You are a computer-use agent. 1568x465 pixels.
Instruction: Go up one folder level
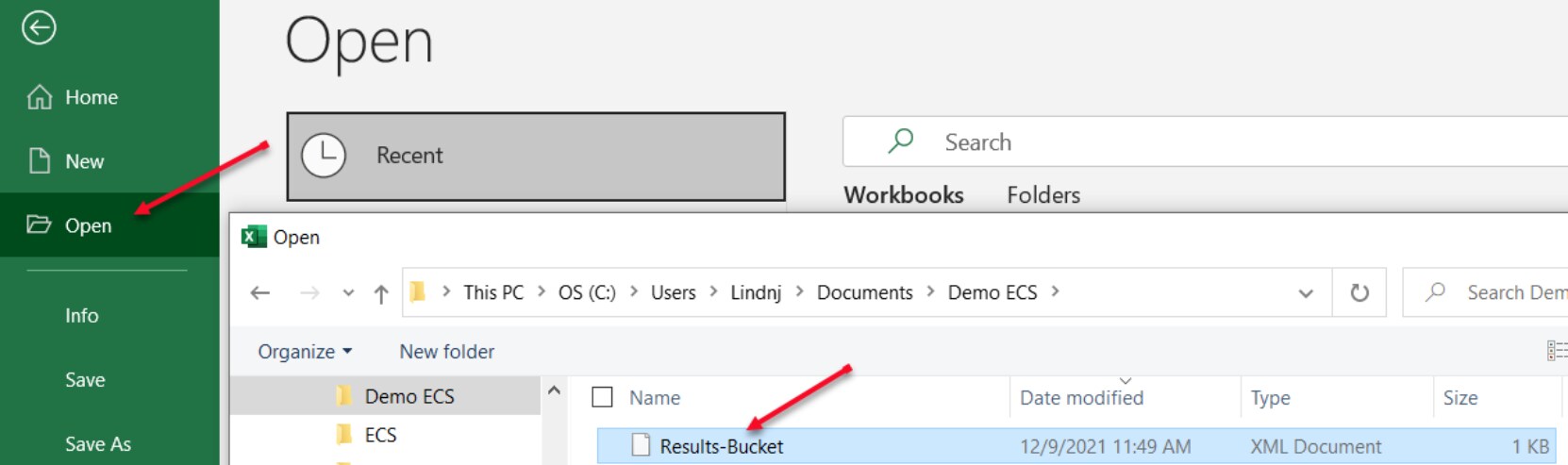point(381,293)
